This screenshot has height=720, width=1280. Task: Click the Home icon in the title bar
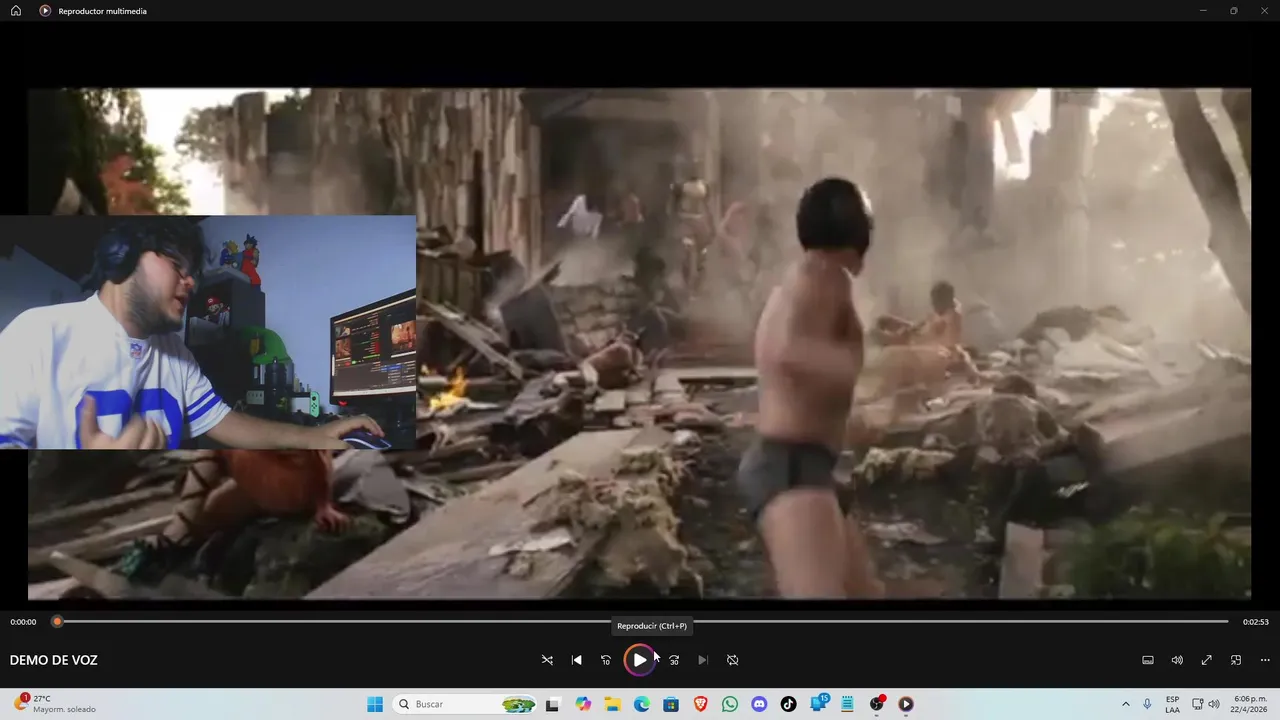click(x=16, y=11)
